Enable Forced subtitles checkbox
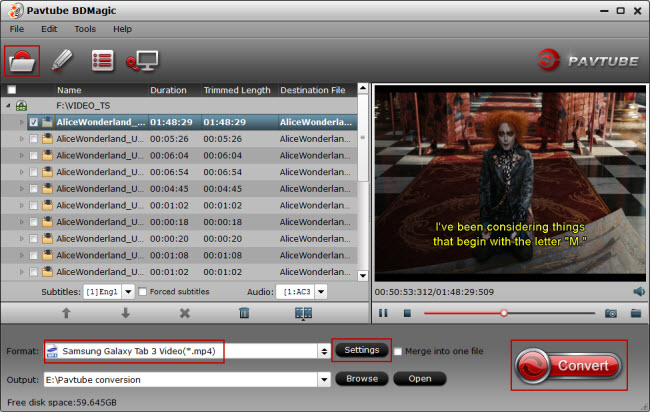Image resolution: width=650 pixels, height=412 pixels. click(143, 292)
